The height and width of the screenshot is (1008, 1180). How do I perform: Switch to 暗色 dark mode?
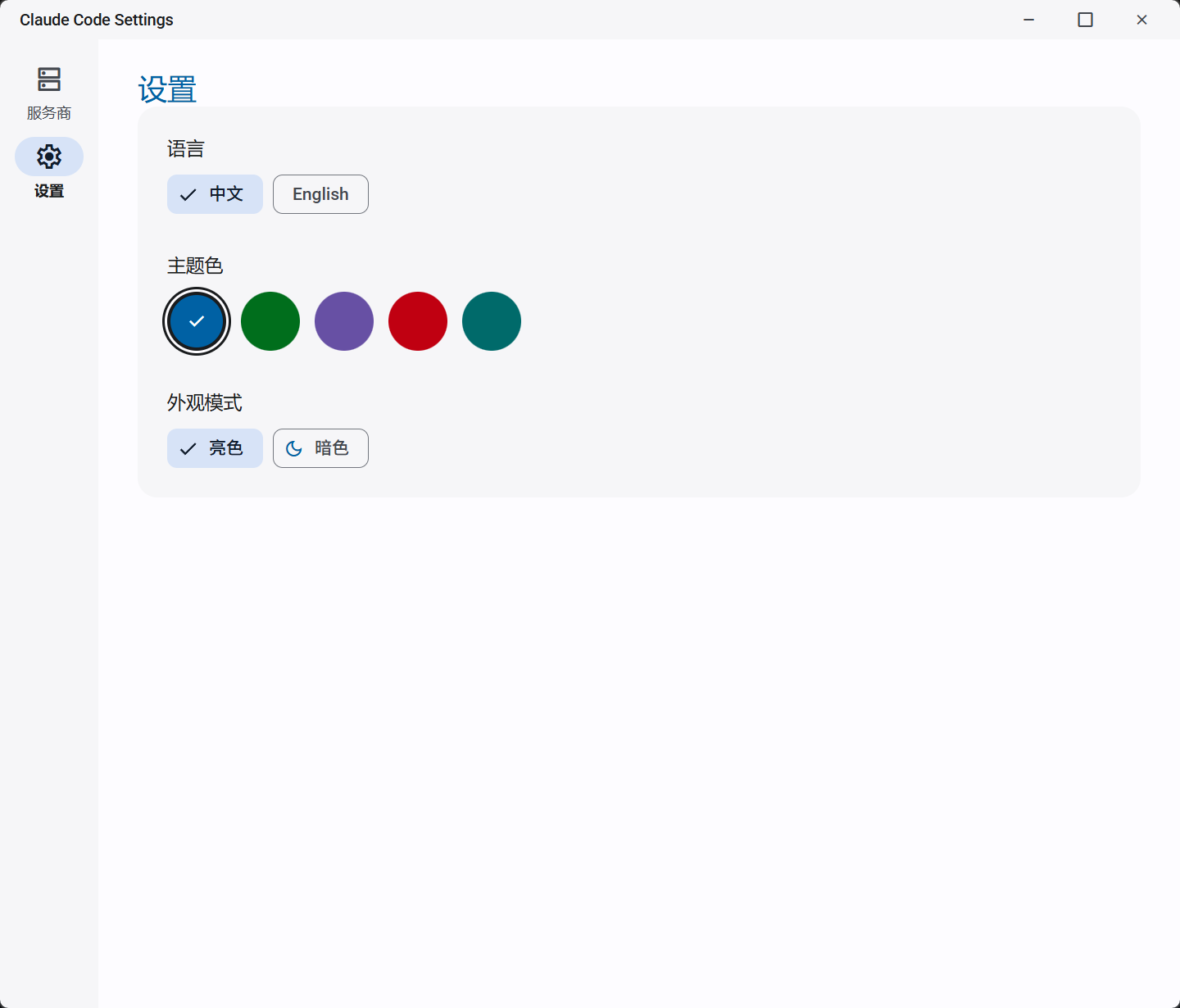coord(320,448)
